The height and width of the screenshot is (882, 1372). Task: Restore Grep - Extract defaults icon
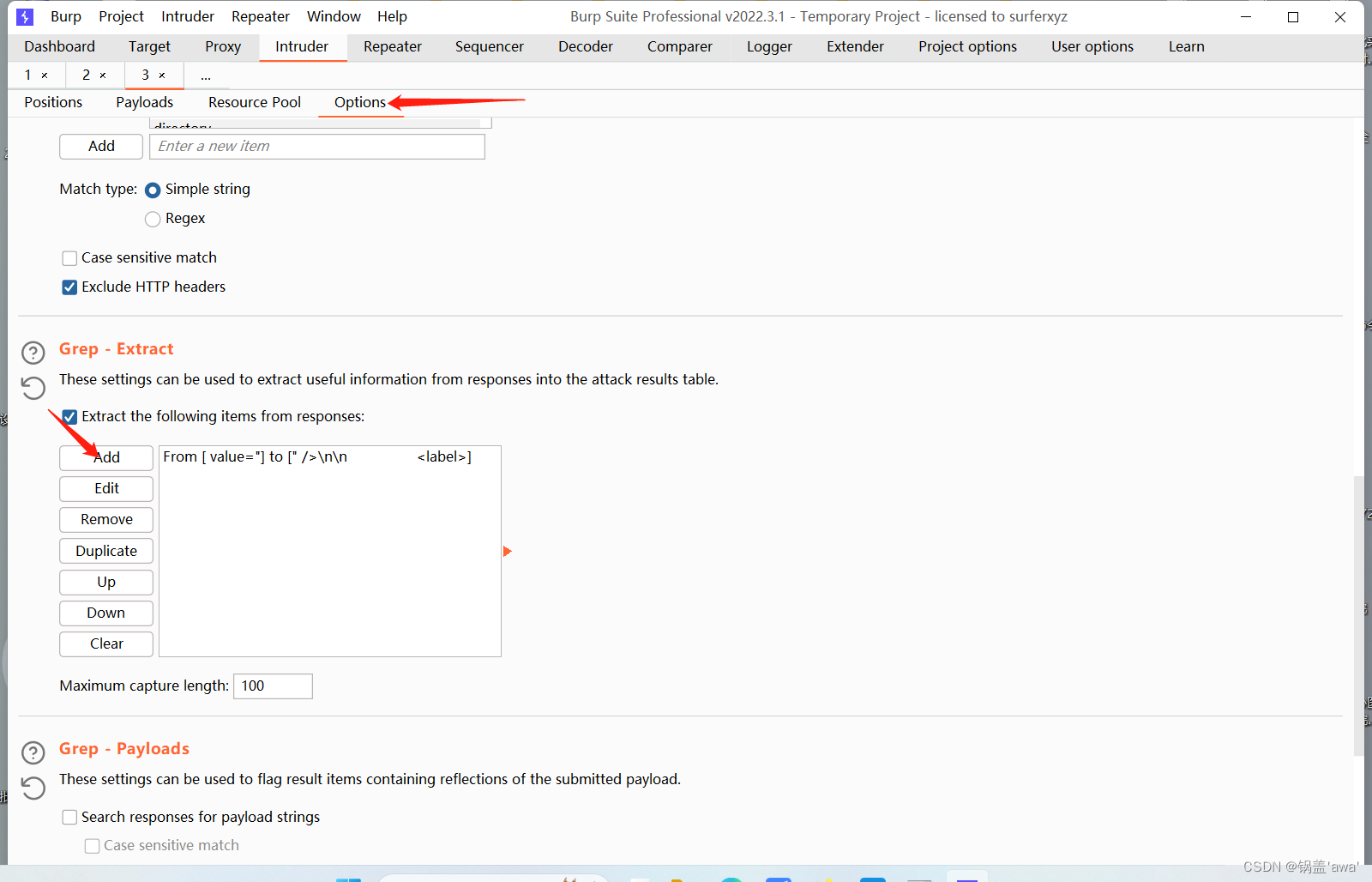tap(33, 388)
